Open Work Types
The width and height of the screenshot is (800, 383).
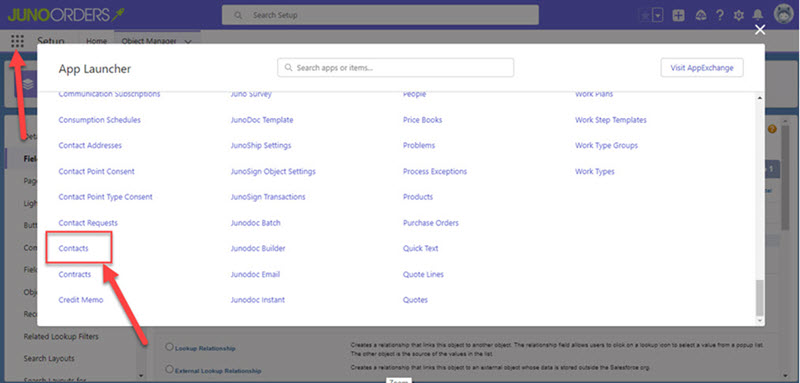click(594, 171)
